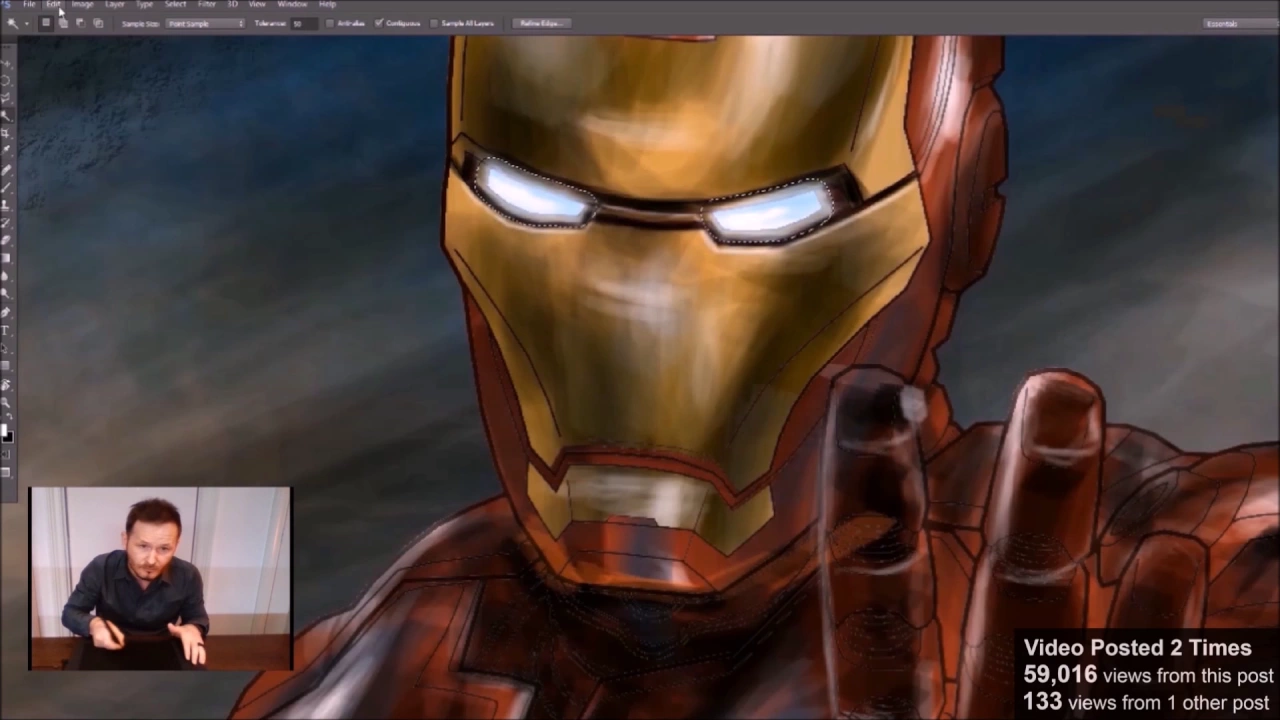Viewport: 1280px width, 720px height.
Task: Select the Horizontal Type tool
Action: click(x=7, y=330)
